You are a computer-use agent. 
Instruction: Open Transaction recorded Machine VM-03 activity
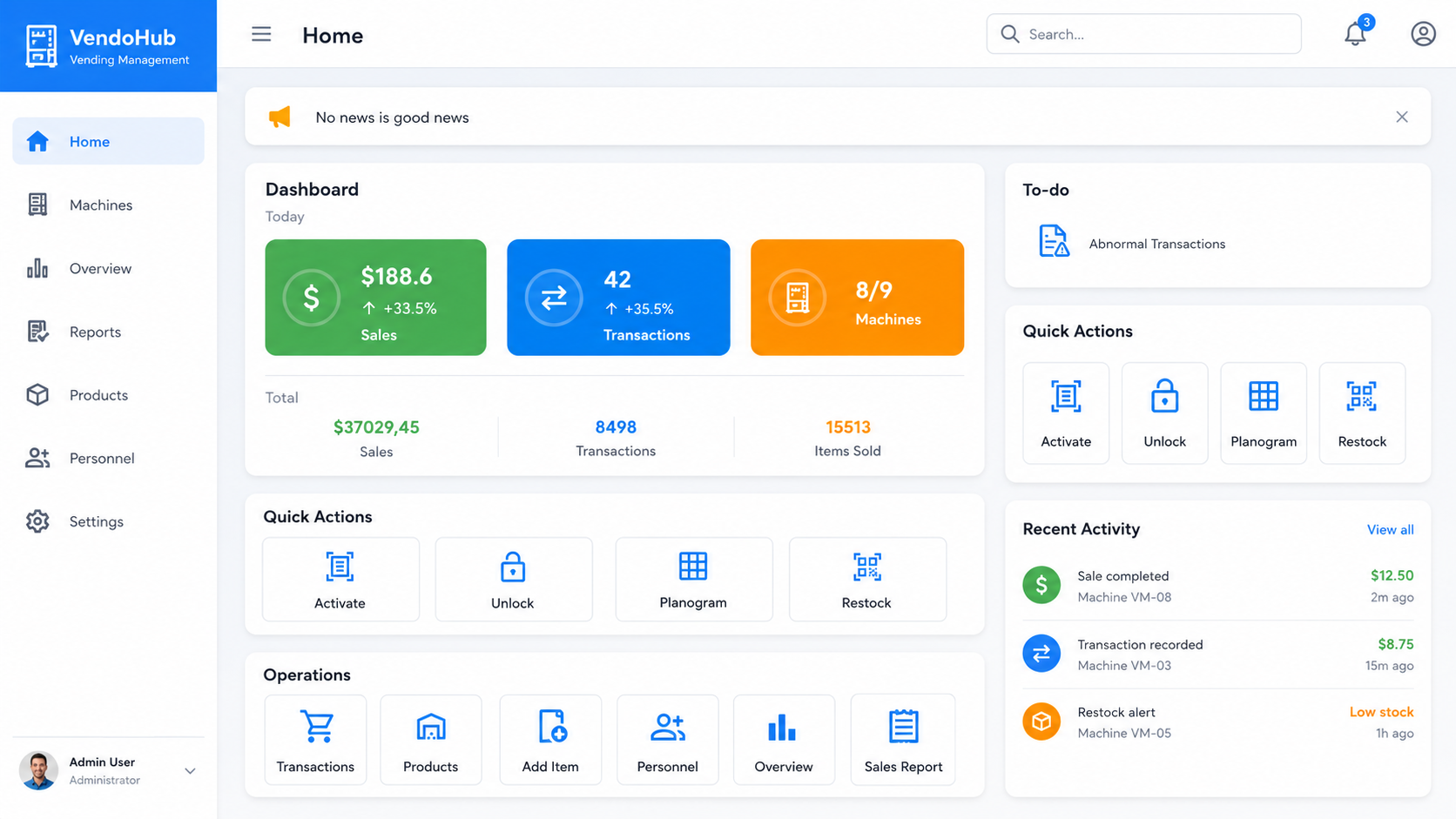(1217, 655)
